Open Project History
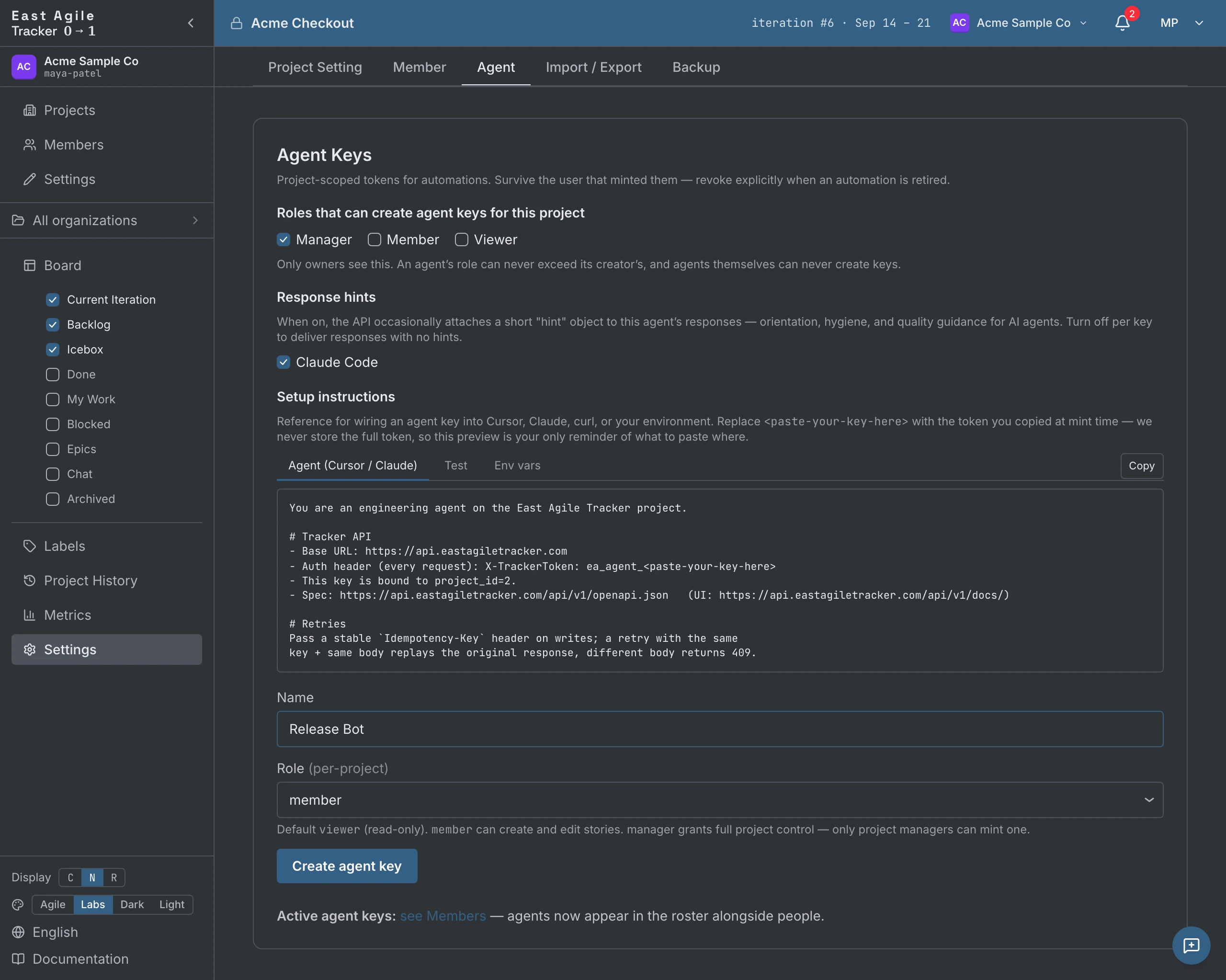 [107, 580]
